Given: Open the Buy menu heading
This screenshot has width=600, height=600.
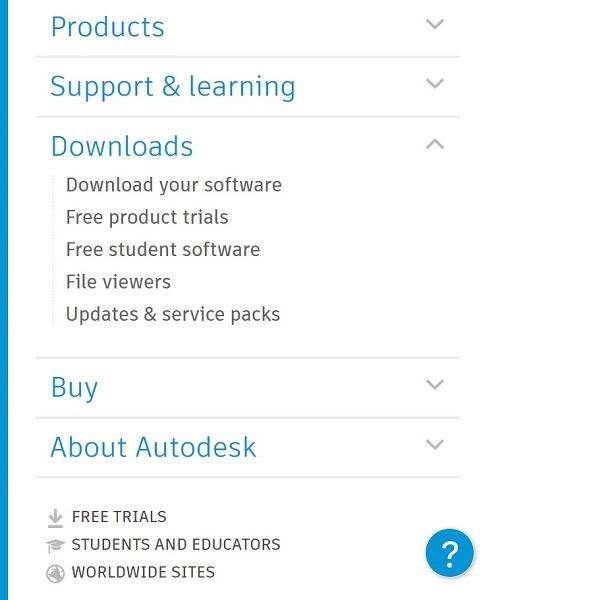Looking at the screenshot, I should click(74, 387).
